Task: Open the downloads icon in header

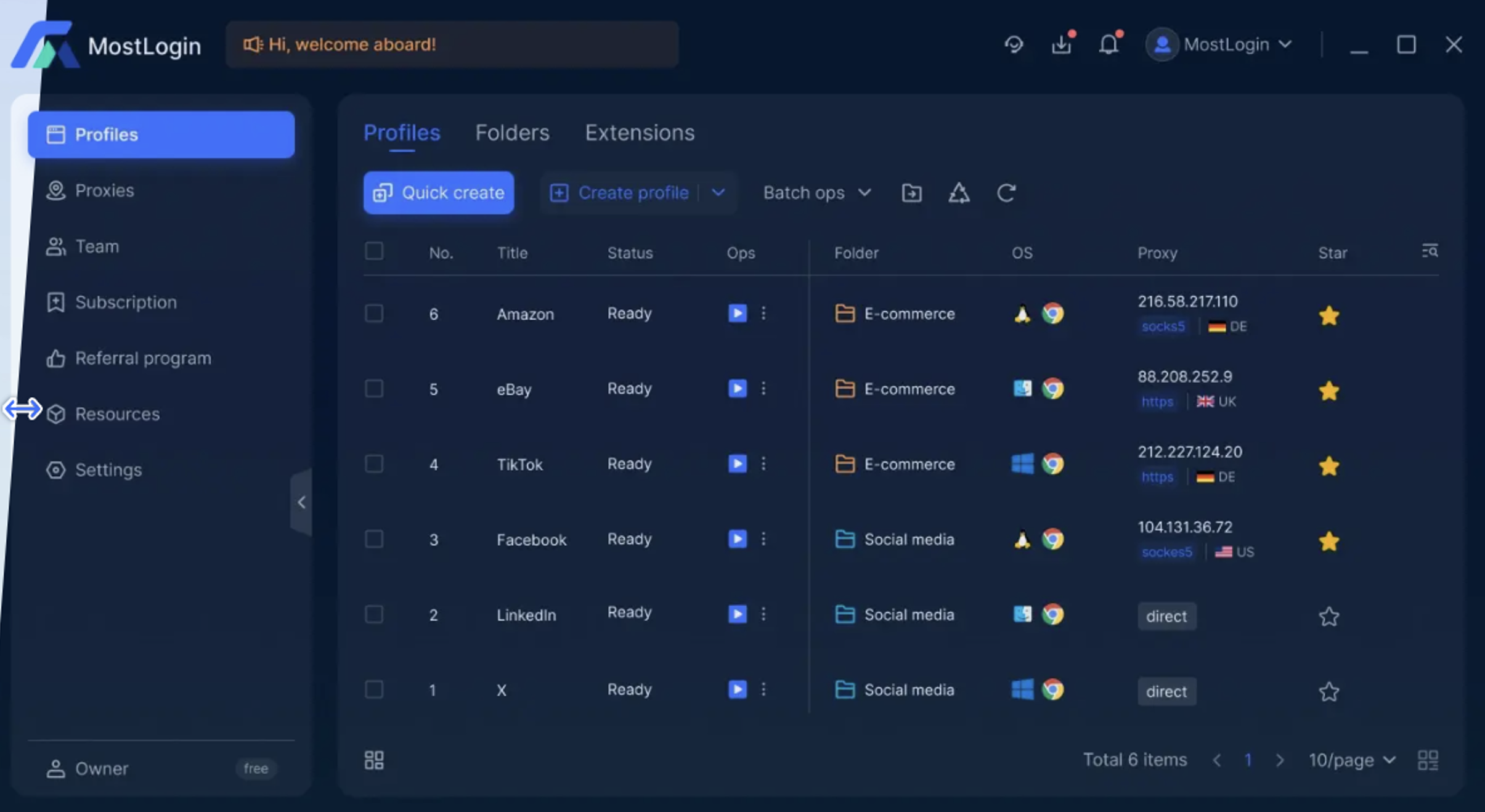Action: [1062, 44]
